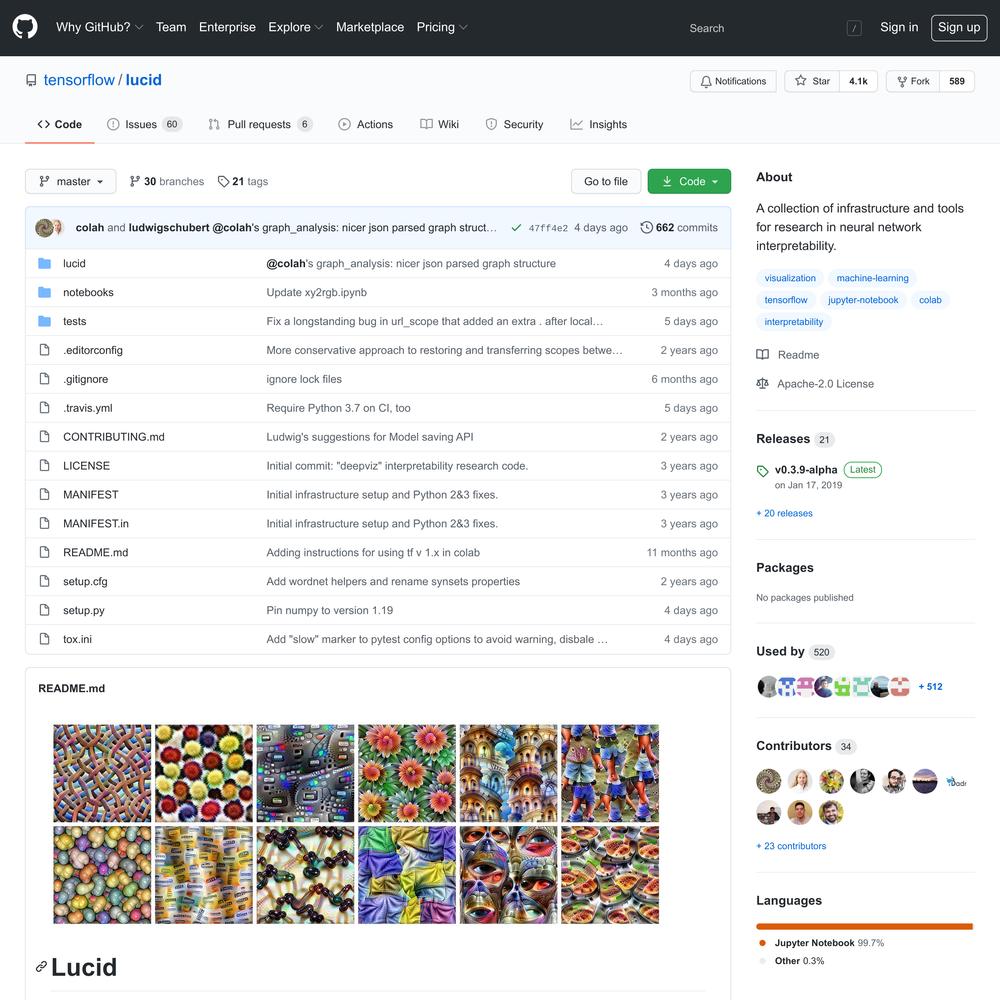Click the lucid folder icon

pos(44,263)
